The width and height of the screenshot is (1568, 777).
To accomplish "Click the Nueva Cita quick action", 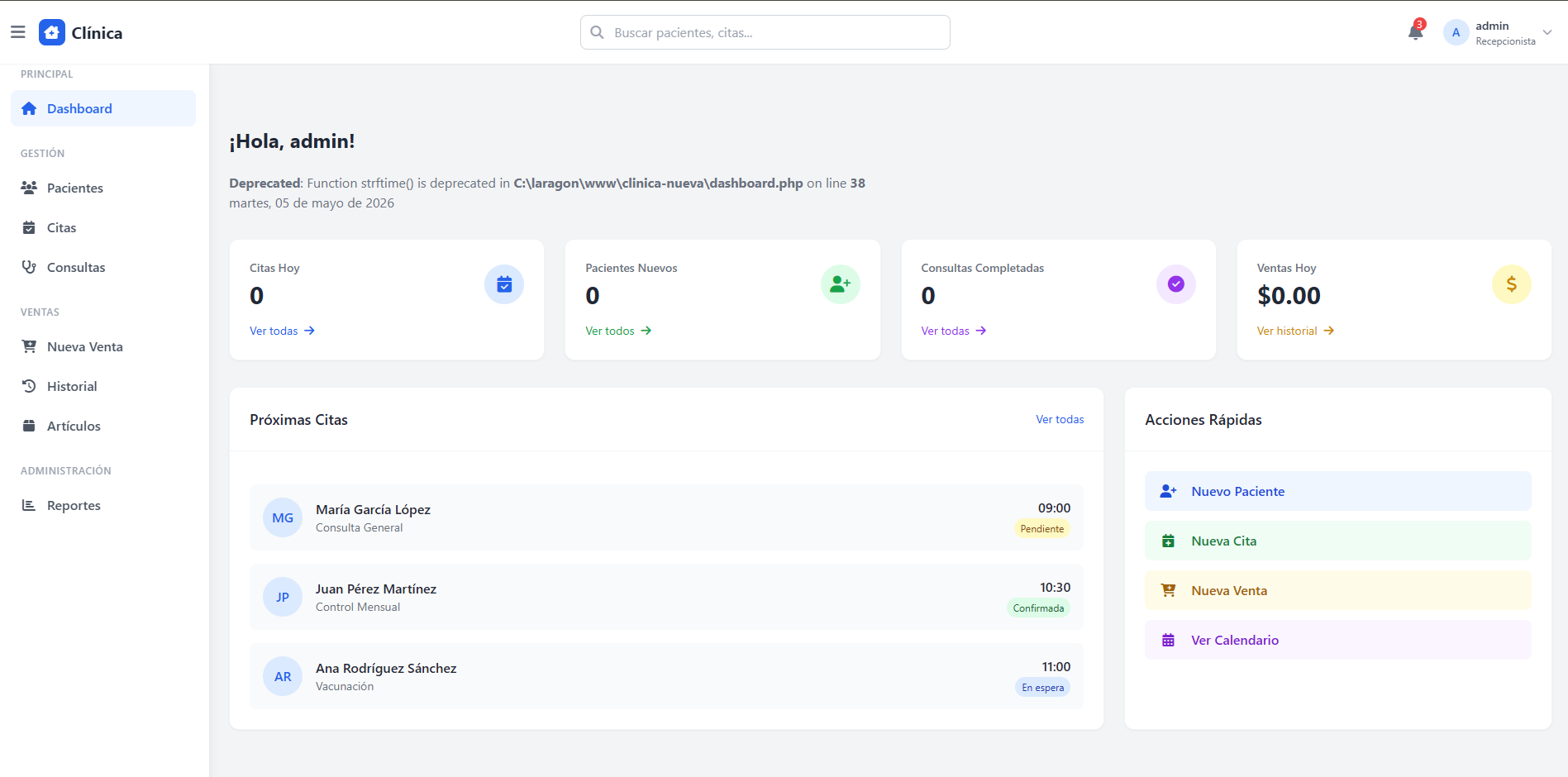I will tap(1337, 541).
